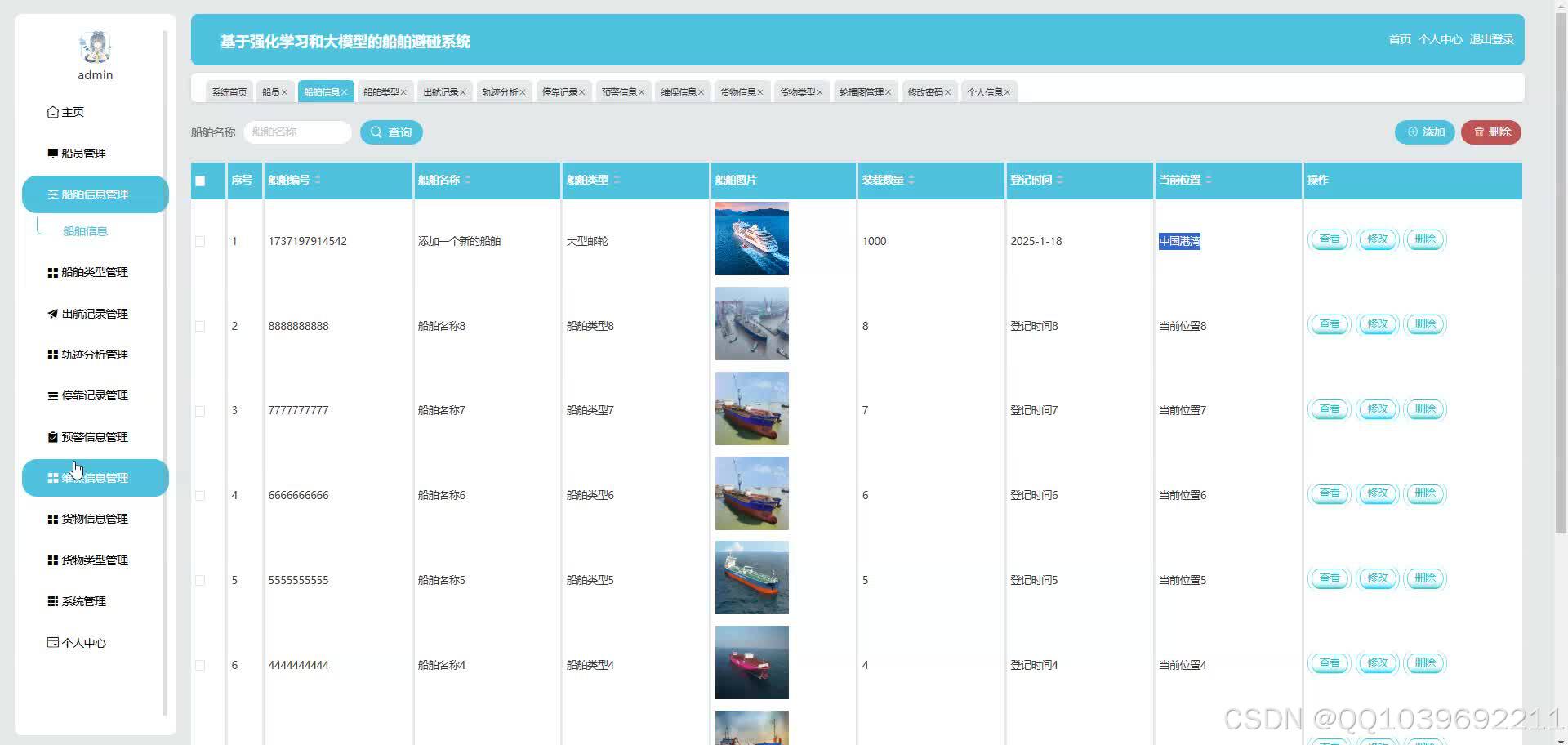
Task: Tick the row checkbox for 4444444444
Action: click(x=200, y=666)
